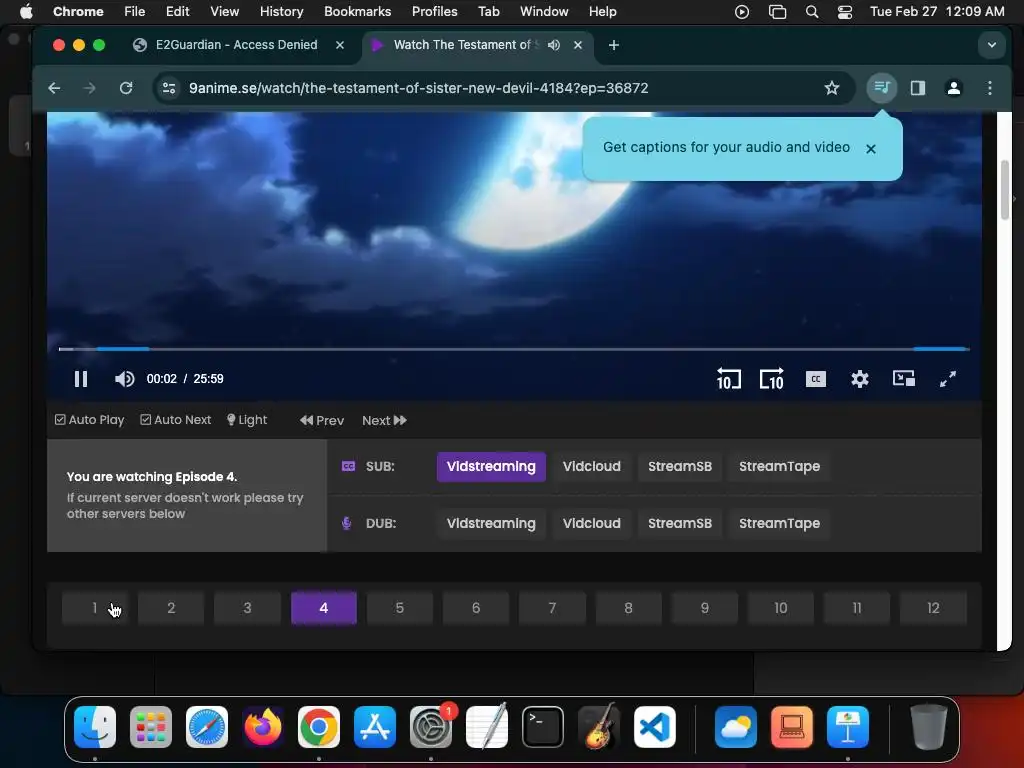Go back to previous page
Screen dimensions: 1024x768
pos(54,88)
